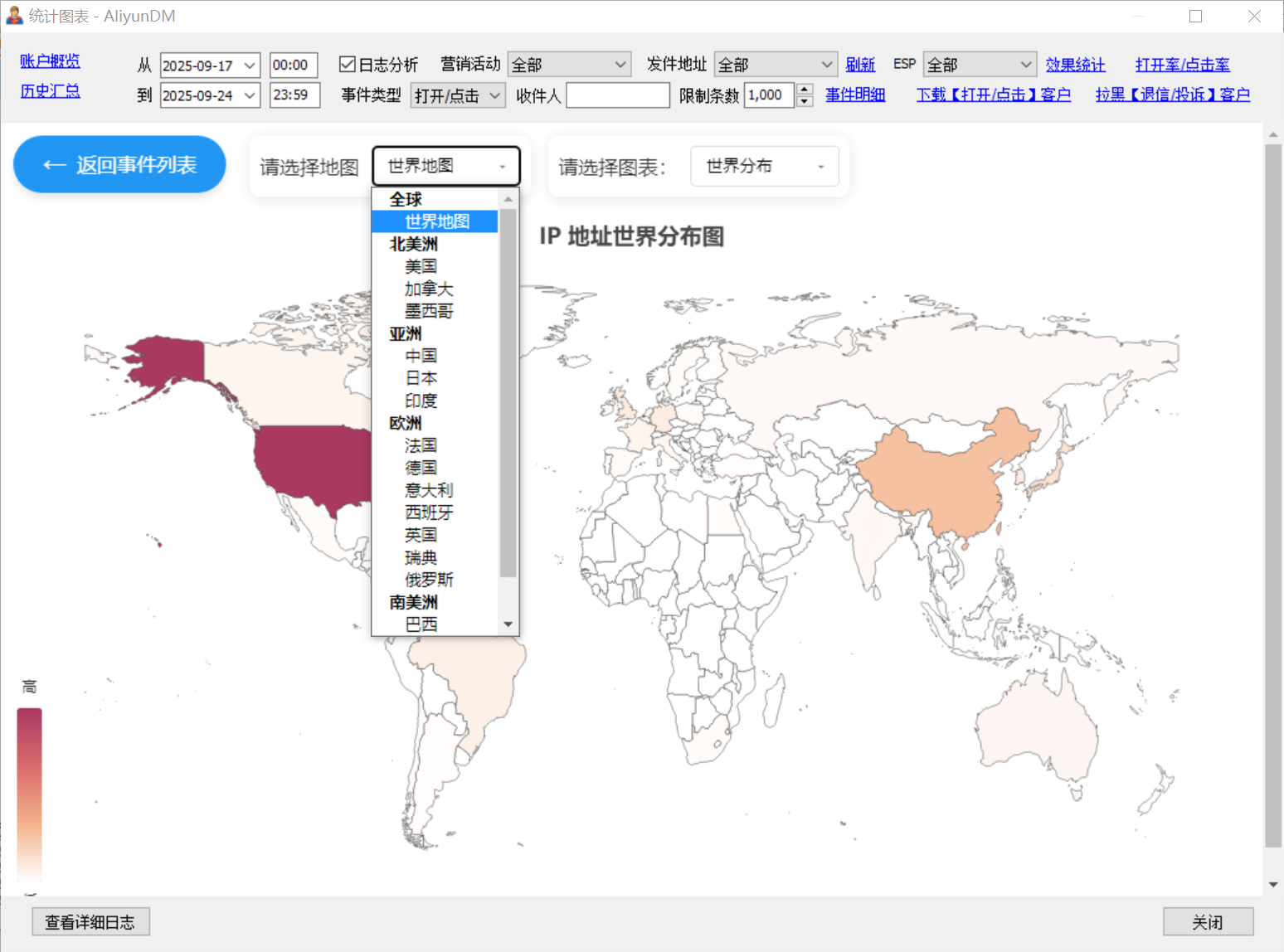Image resolution: width=1284 pixels, height=952 pixels.
Task: Click the AliyunDM app icon in title bar
Action: pos(14,16)
